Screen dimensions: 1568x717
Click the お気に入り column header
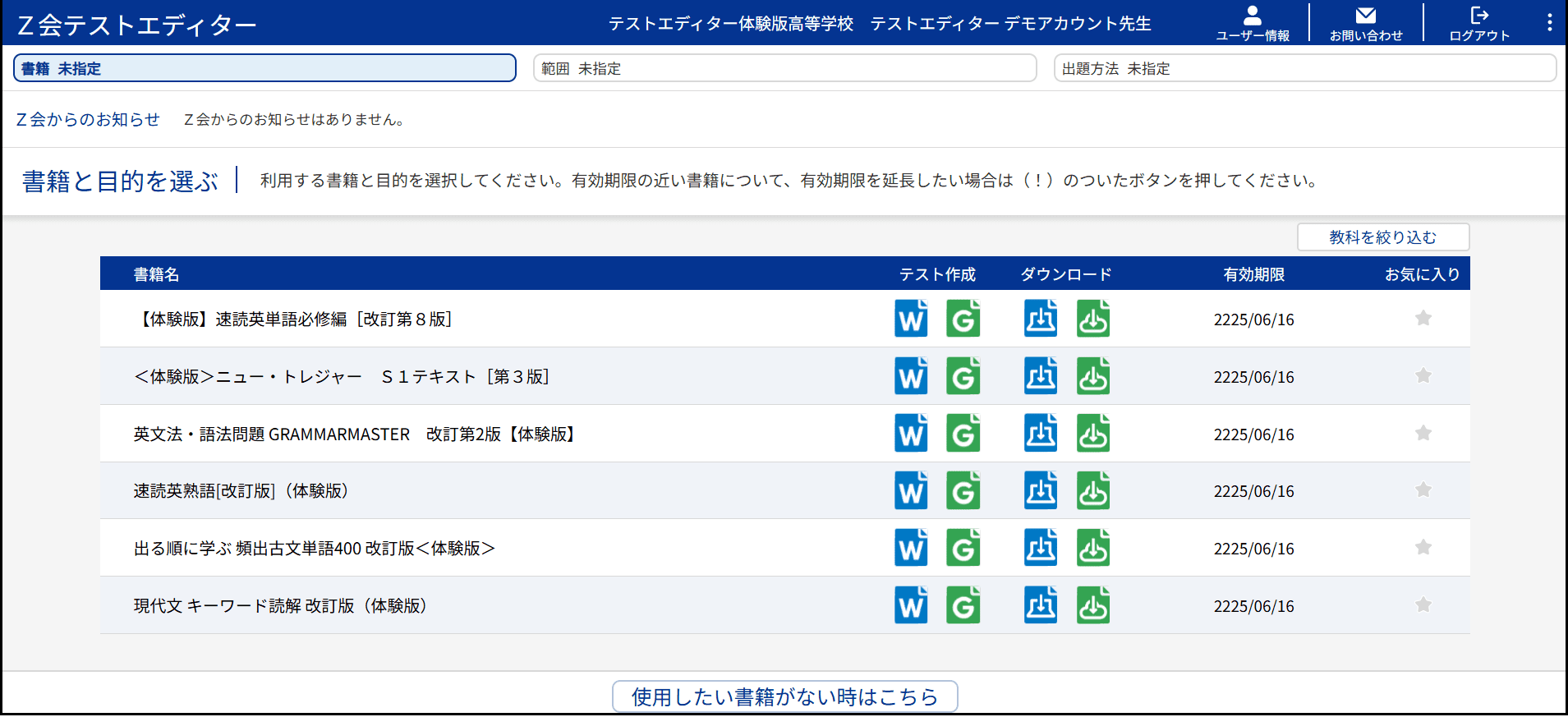[x=1423, y=274]
